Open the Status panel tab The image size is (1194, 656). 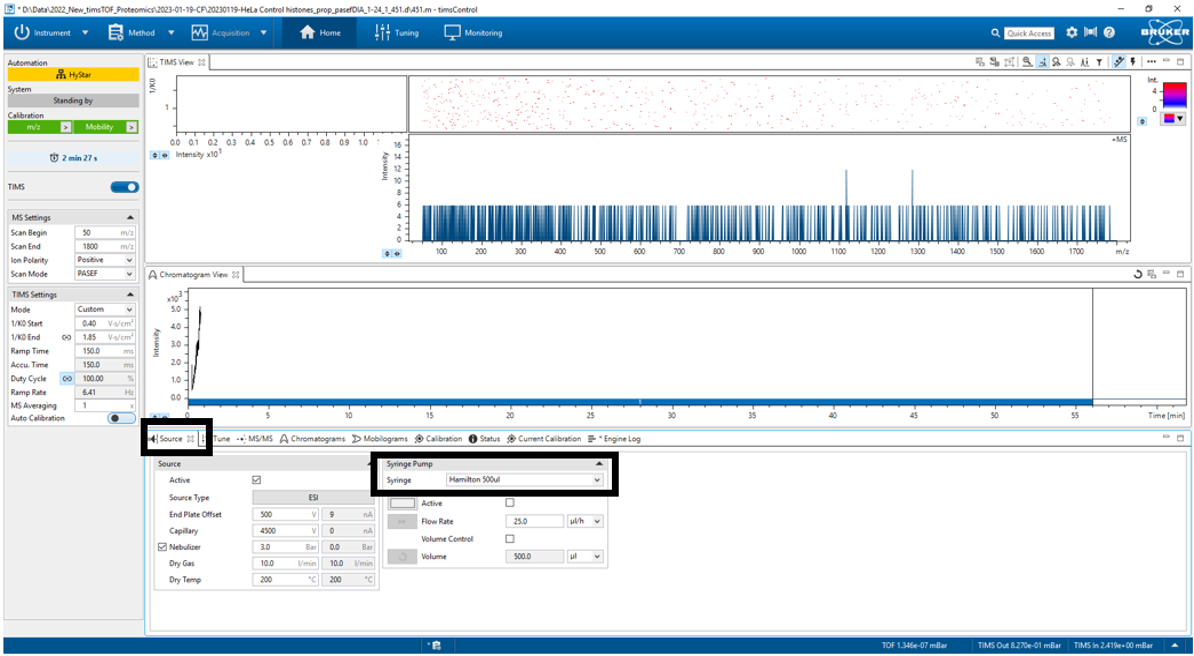484,439
